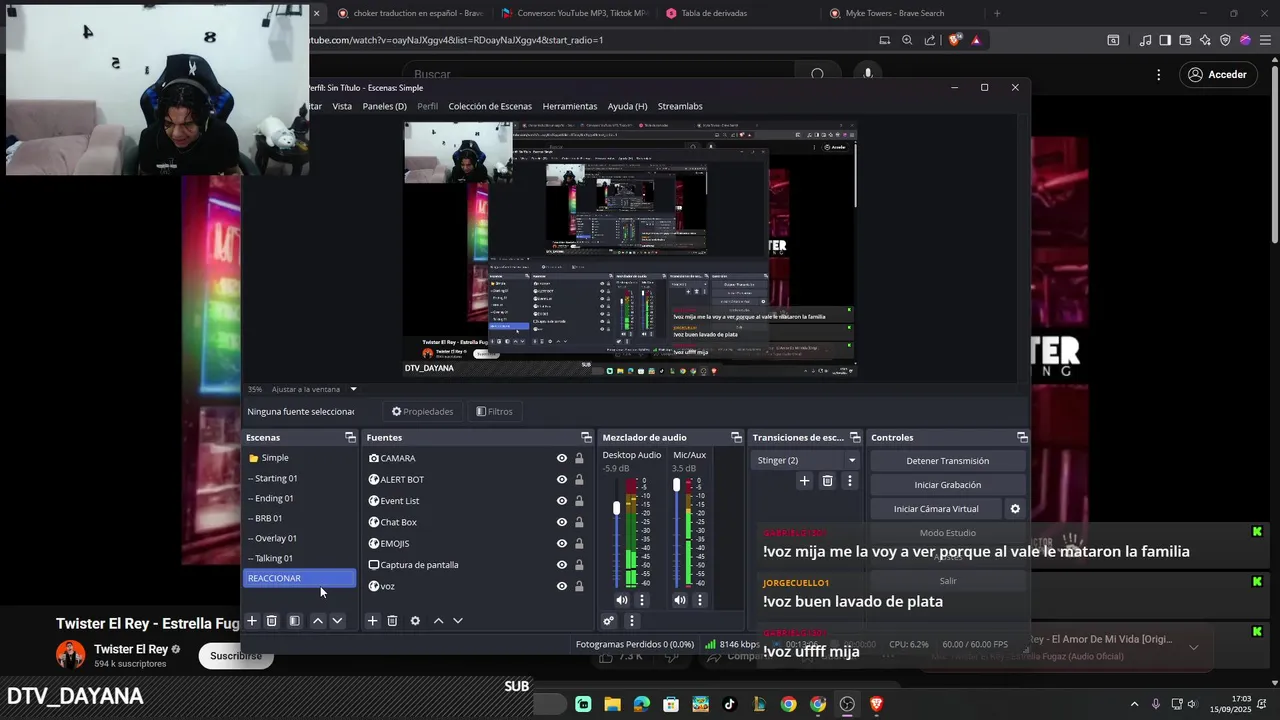1280x720 pixels.
Task: Open the audio mixer bottom three-dot menu
Action: (x=631, y=621)
